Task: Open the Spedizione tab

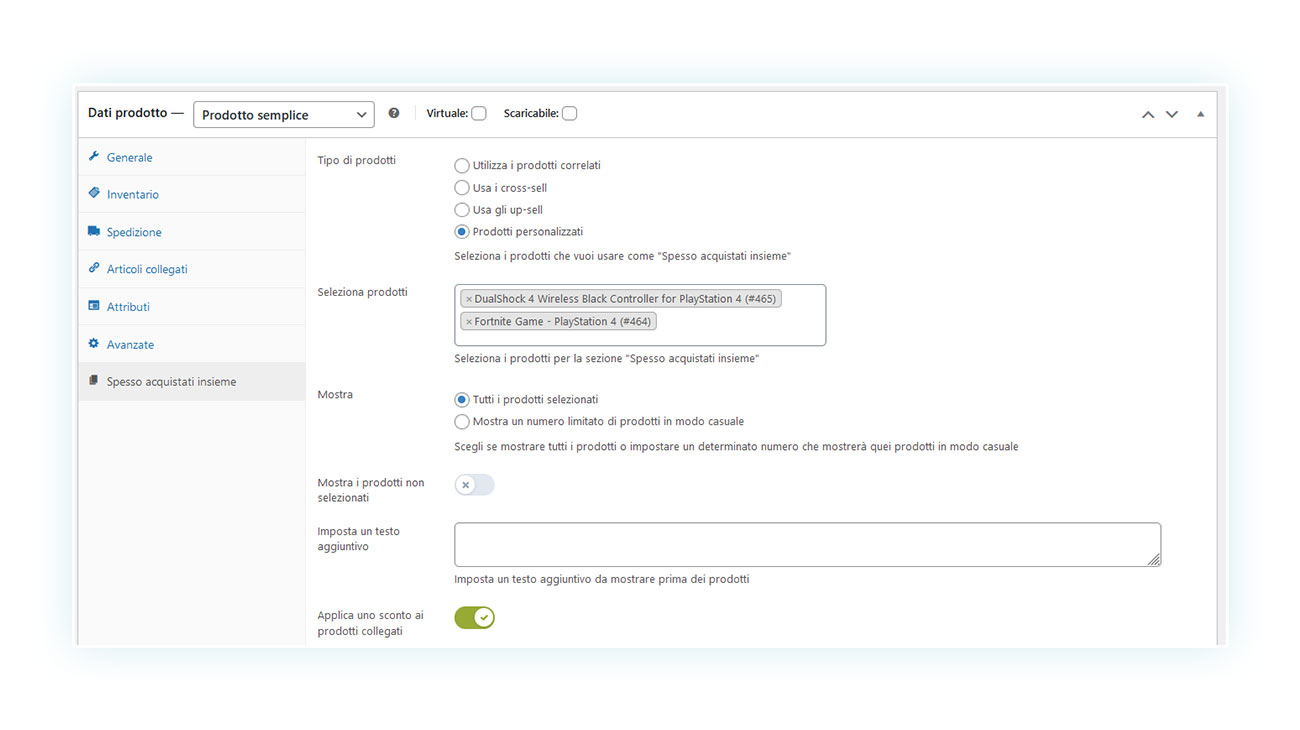Action: [x=192, y=232]
